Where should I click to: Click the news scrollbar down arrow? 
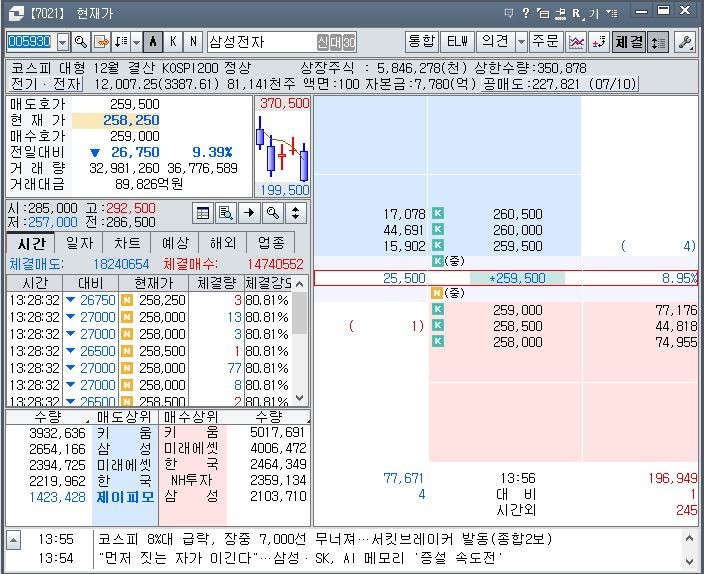click(x=690, y=561)
